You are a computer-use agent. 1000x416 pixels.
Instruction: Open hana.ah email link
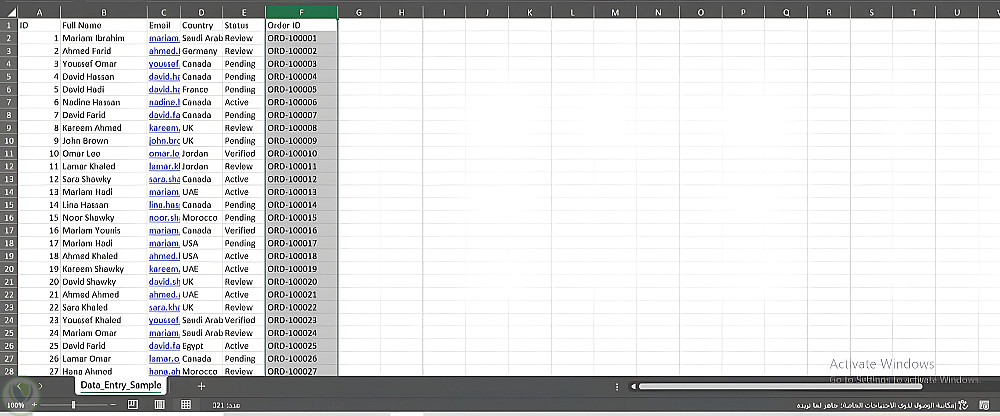[x=164, y=371]
